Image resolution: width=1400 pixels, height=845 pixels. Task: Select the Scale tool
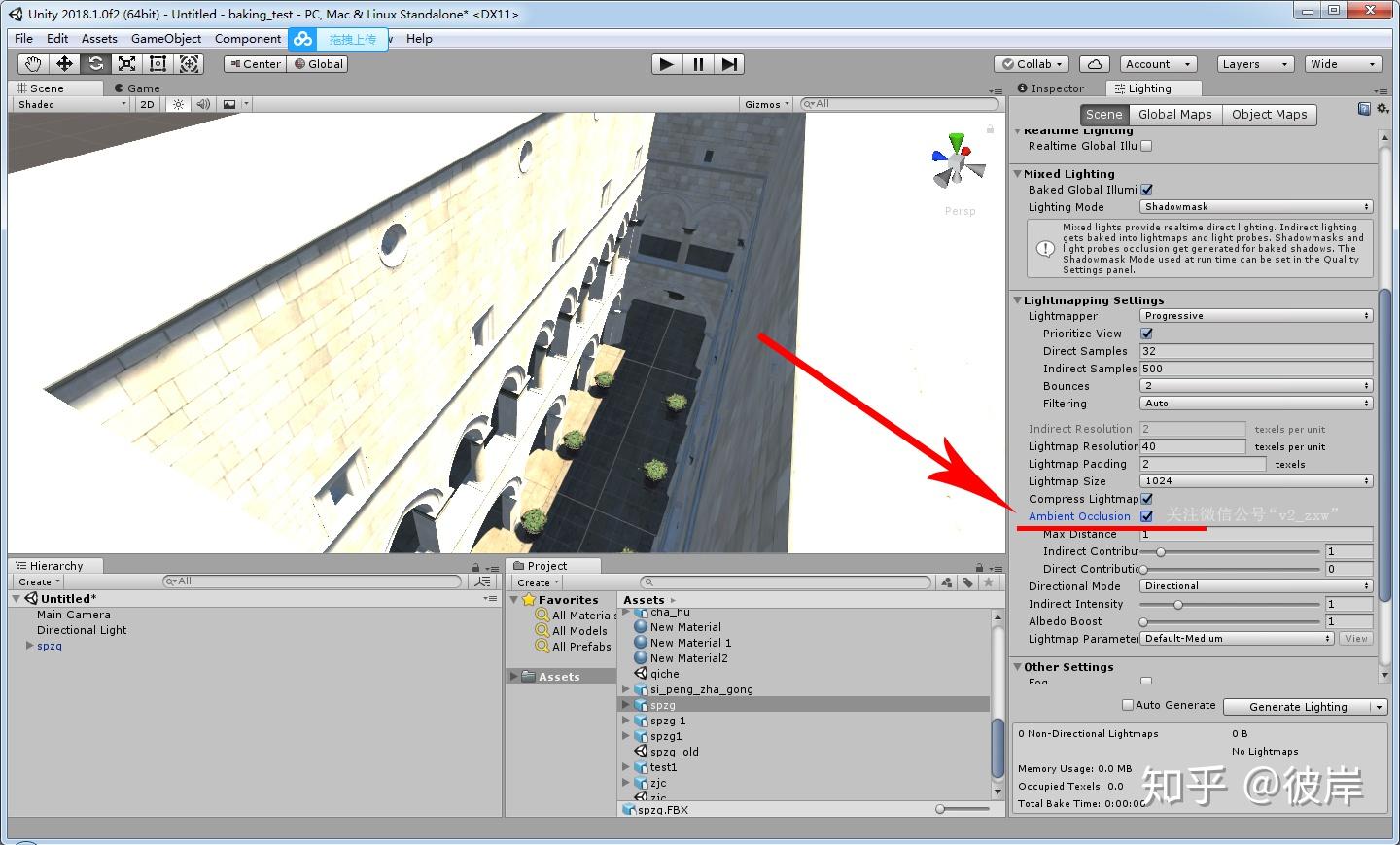point(126,63)
